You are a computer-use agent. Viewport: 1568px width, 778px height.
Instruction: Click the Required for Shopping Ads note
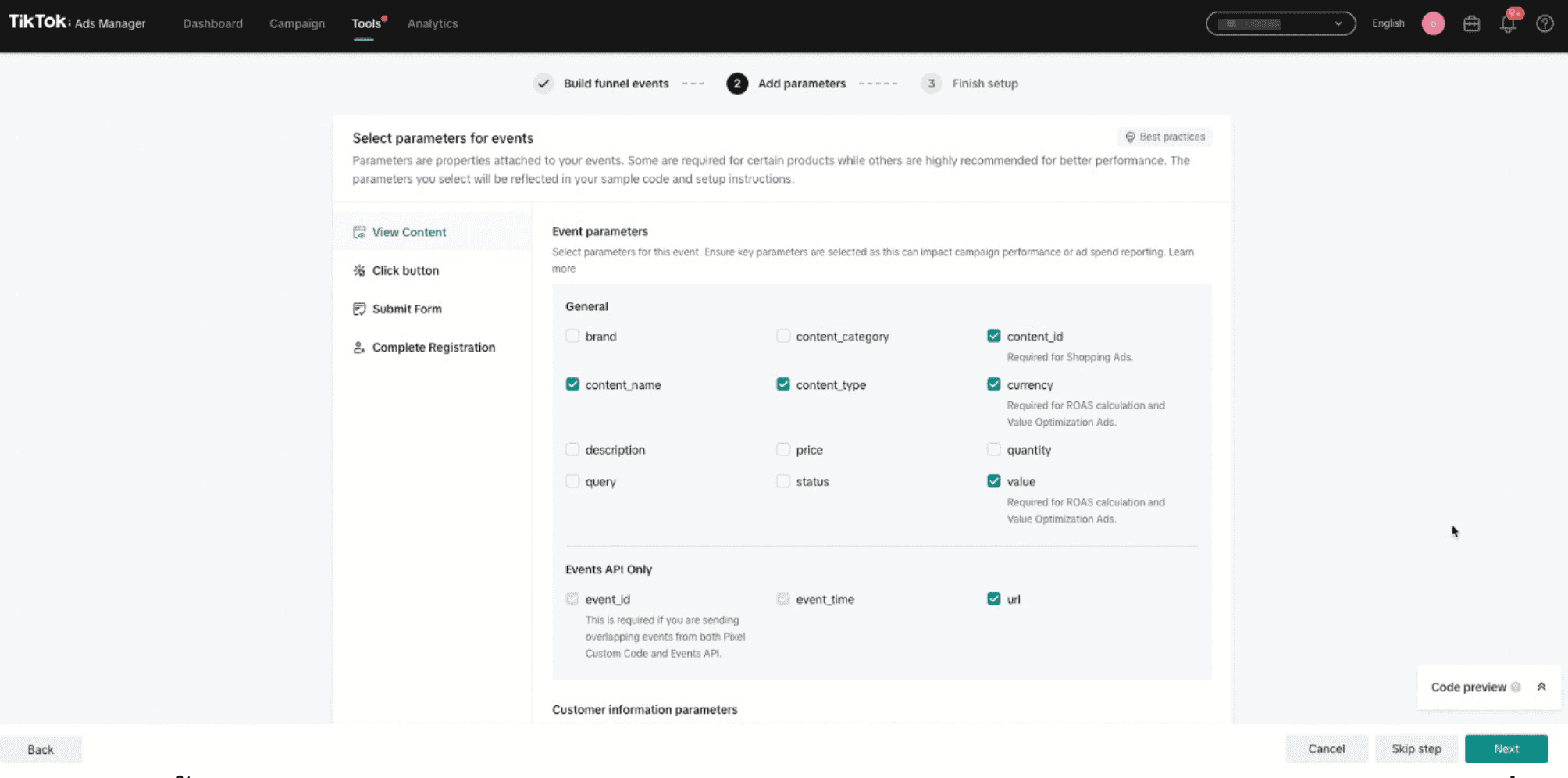point(1070,357)
